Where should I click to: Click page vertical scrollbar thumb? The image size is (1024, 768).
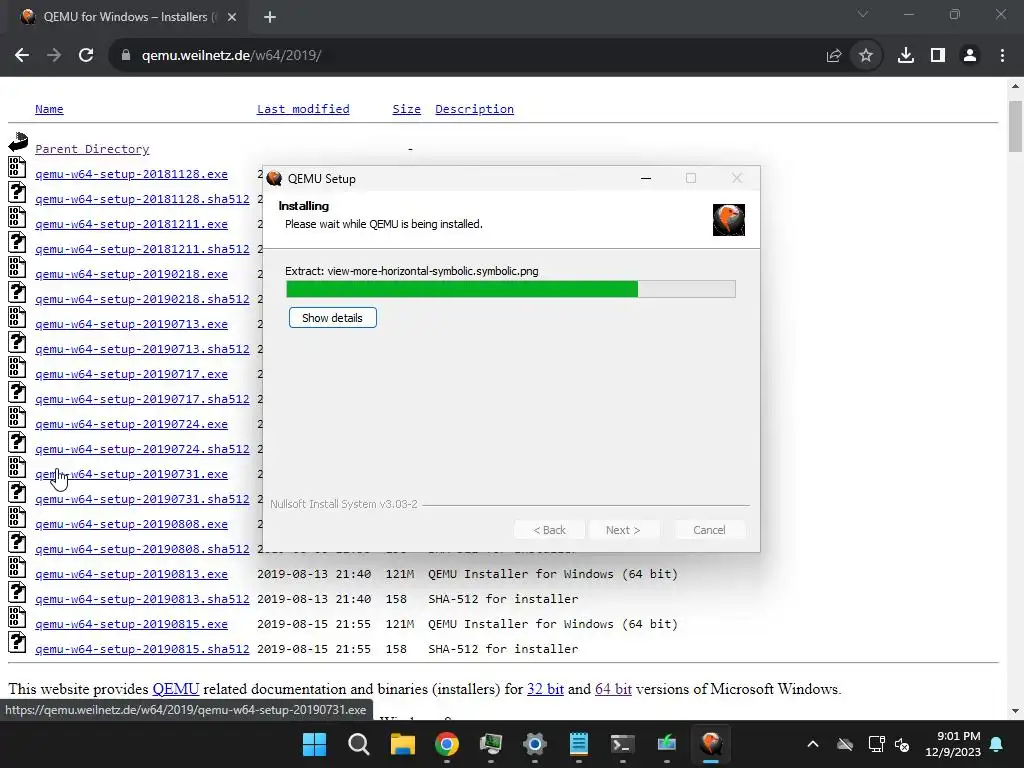coord(1015,127)
